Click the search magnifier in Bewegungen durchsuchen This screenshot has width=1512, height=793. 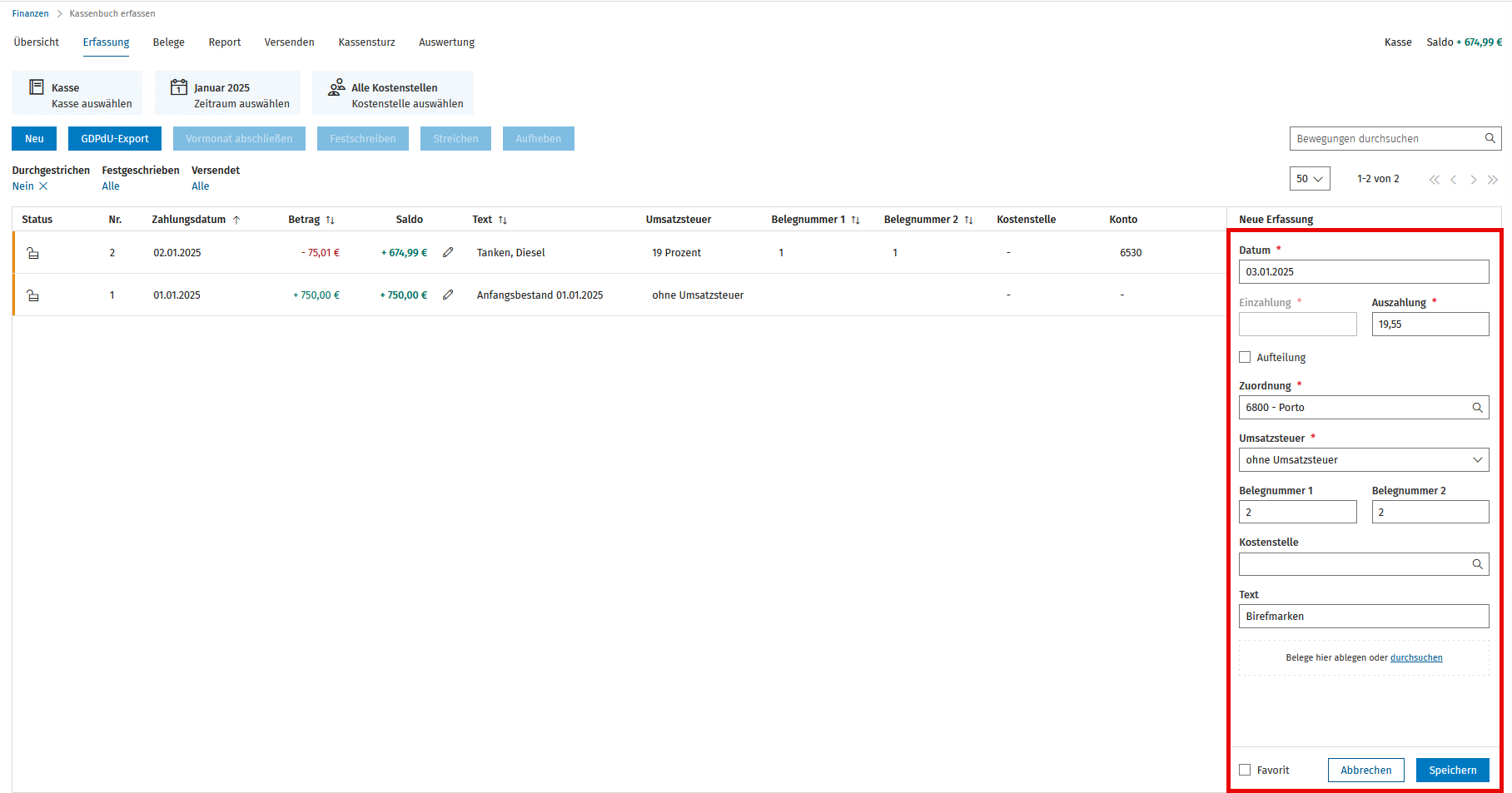pyautogui.click(x=1490, y=138)
